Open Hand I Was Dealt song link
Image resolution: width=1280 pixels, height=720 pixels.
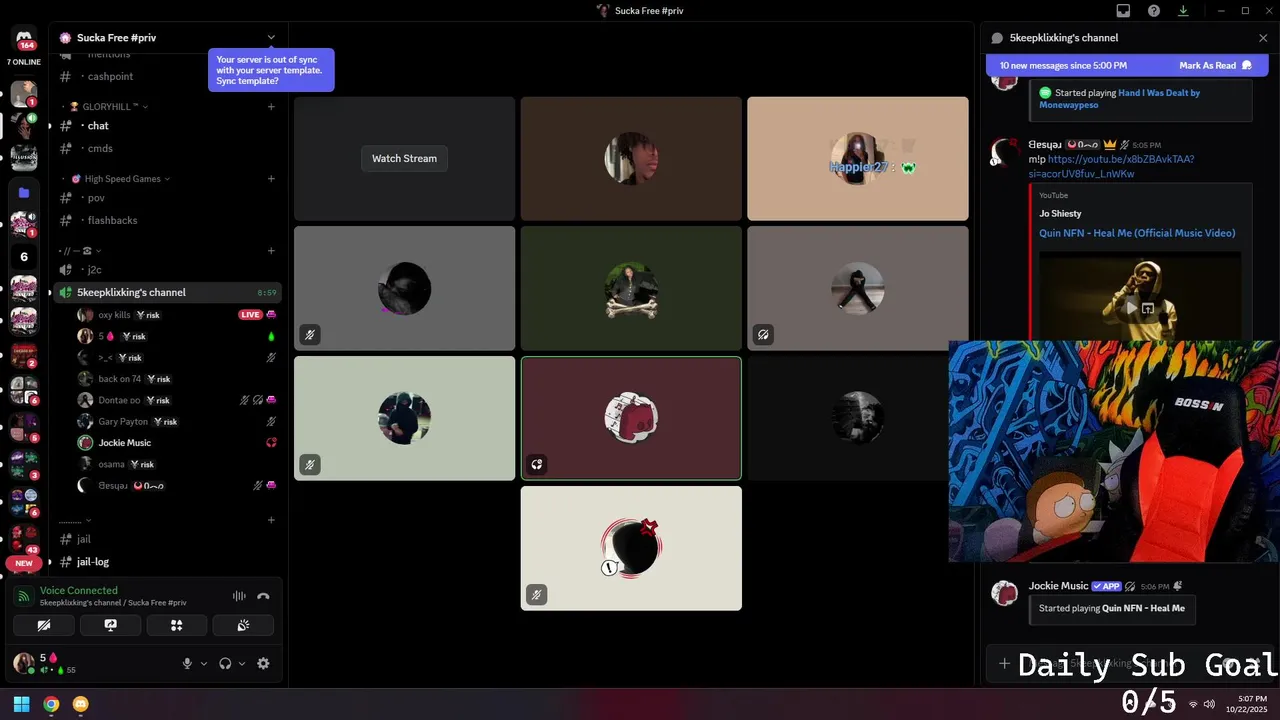click(x=1119, y=98)
